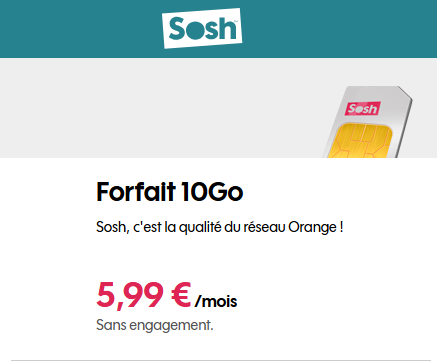The height and width of the screenshot is (364, 437).
Task: Click the gold chip on the SIM card
Action: pyautogui.click(x=361, y=141)
